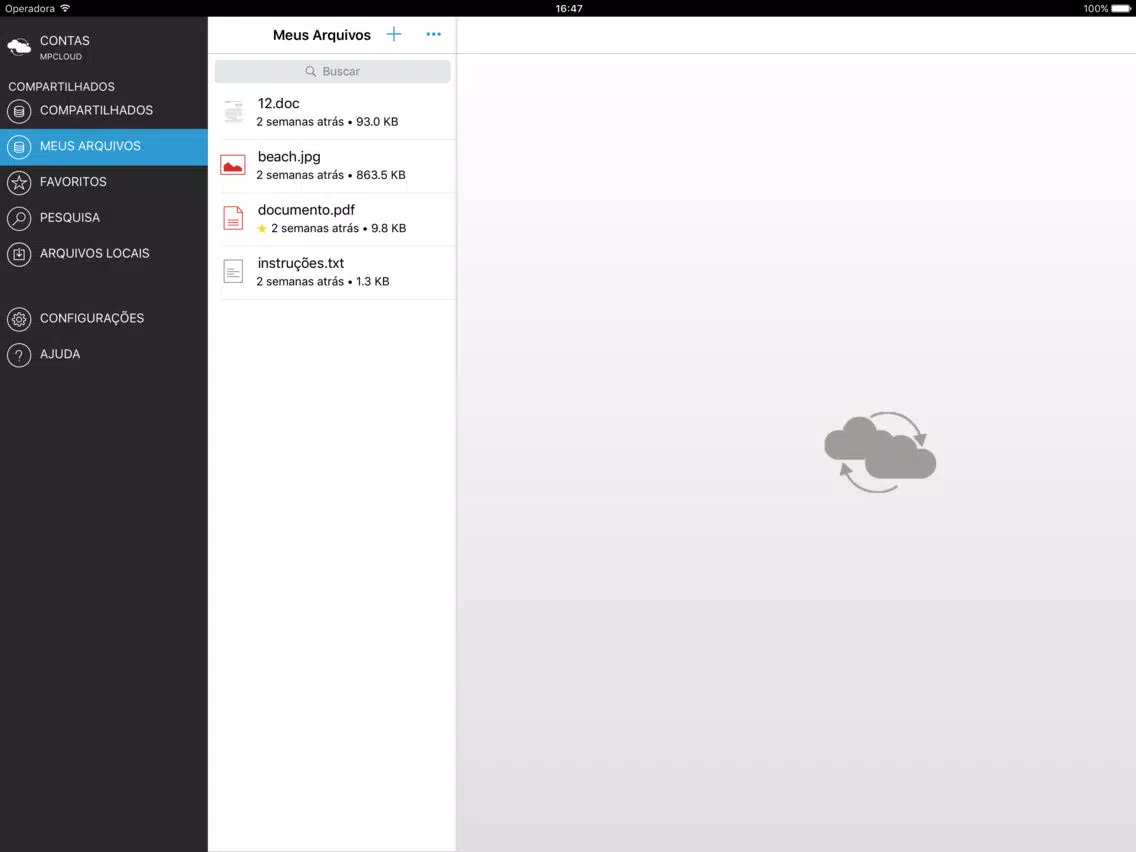Click the Operadora carrier label
The height and width of the screenshot is (852, 1136).
tap(30, 9)
